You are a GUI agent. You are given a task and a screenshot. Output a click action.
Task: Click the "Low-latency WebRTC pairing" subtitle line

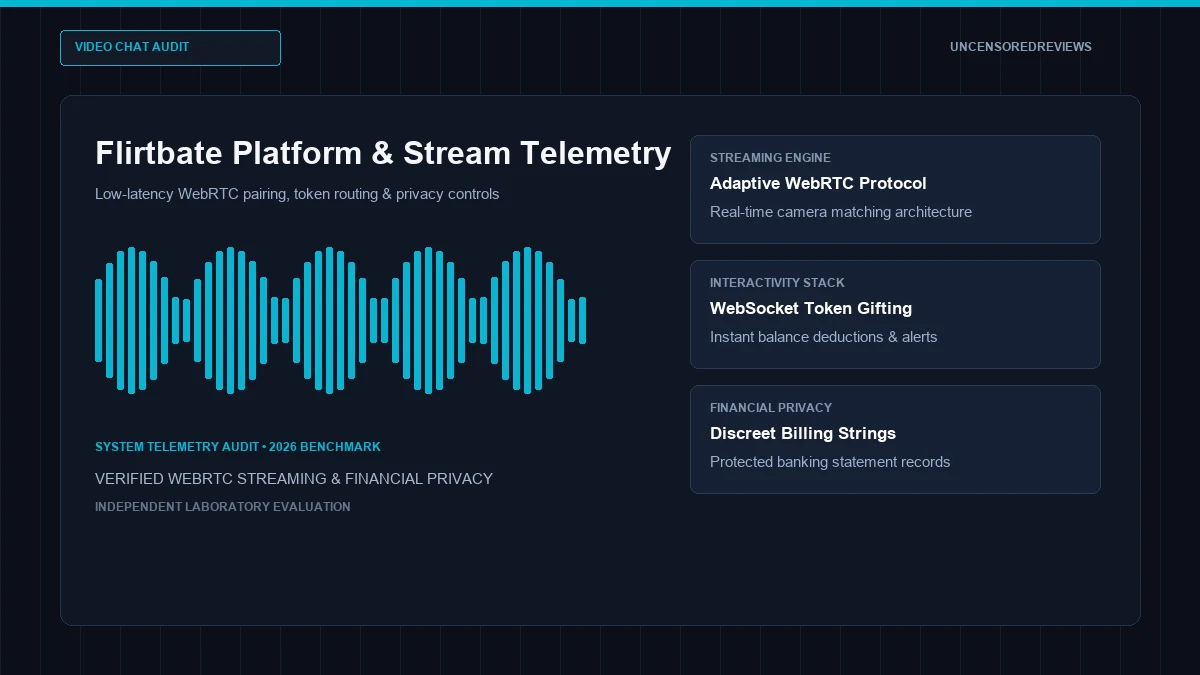[x=297, y=194]
